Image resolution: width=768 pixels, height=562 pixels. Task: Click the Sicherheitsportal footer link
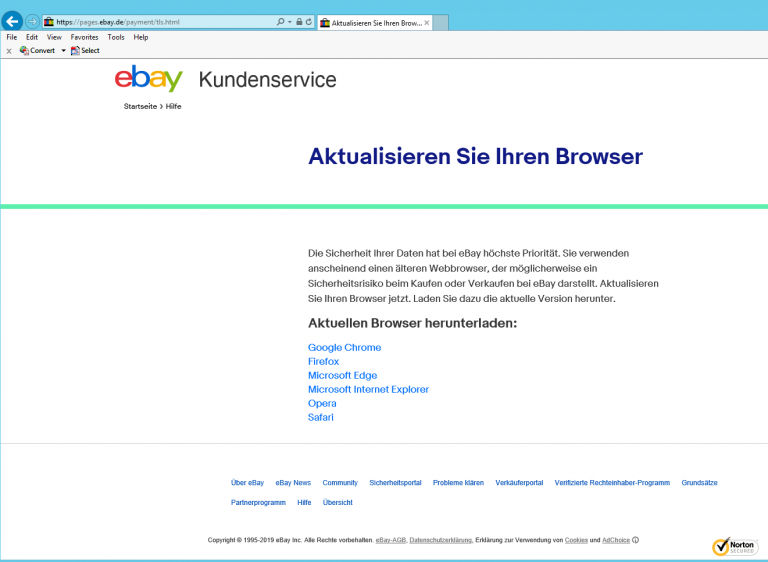tap(395, 483)
